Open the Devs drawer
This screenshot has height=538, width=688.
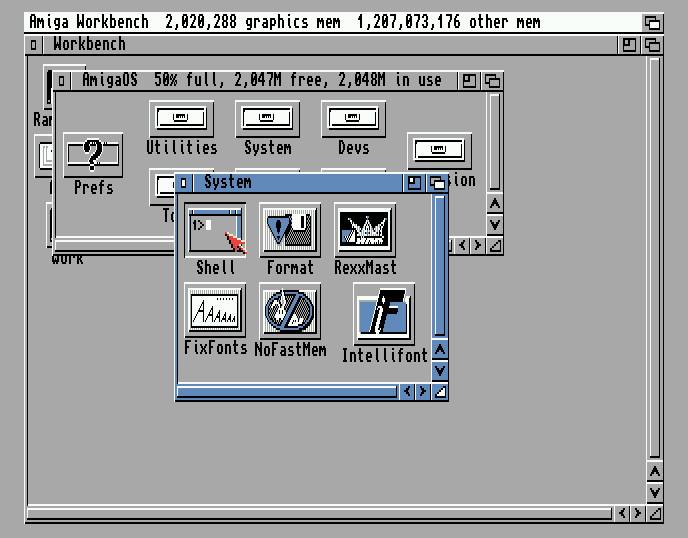tap(353, 119)
